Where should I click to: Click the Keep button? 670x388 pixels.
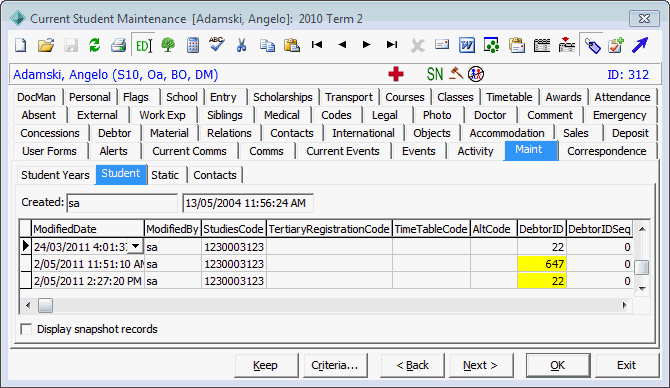point(265,365)
